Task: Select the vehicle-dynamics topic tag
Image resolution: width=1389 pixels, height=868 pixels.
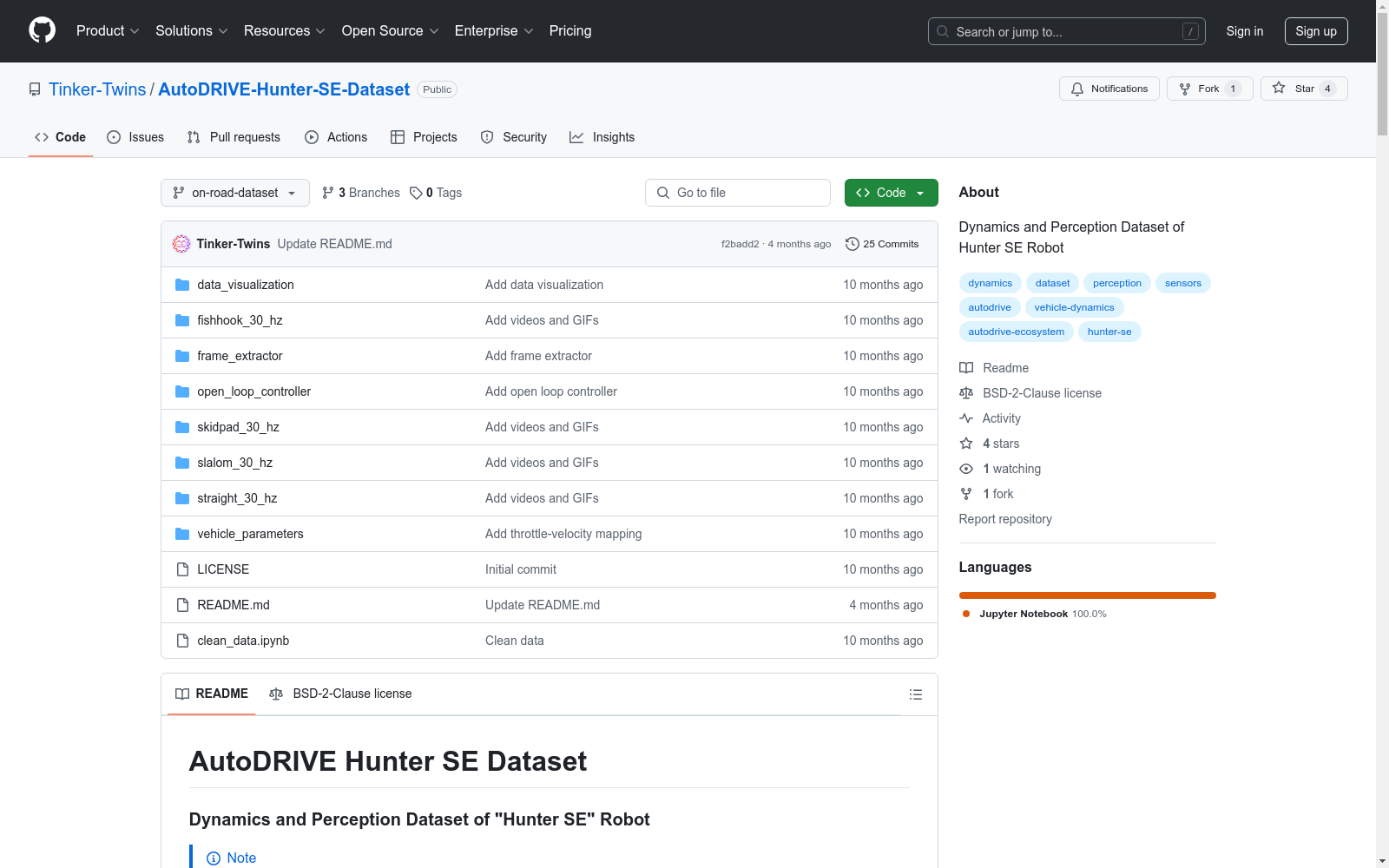Action: pyautogui.click(x=1075, y=307)
